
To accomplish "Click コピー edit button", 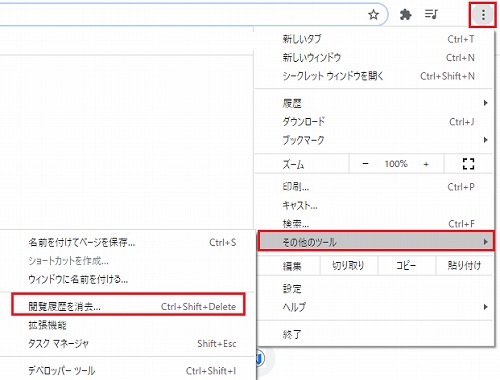I will (406, 266).
